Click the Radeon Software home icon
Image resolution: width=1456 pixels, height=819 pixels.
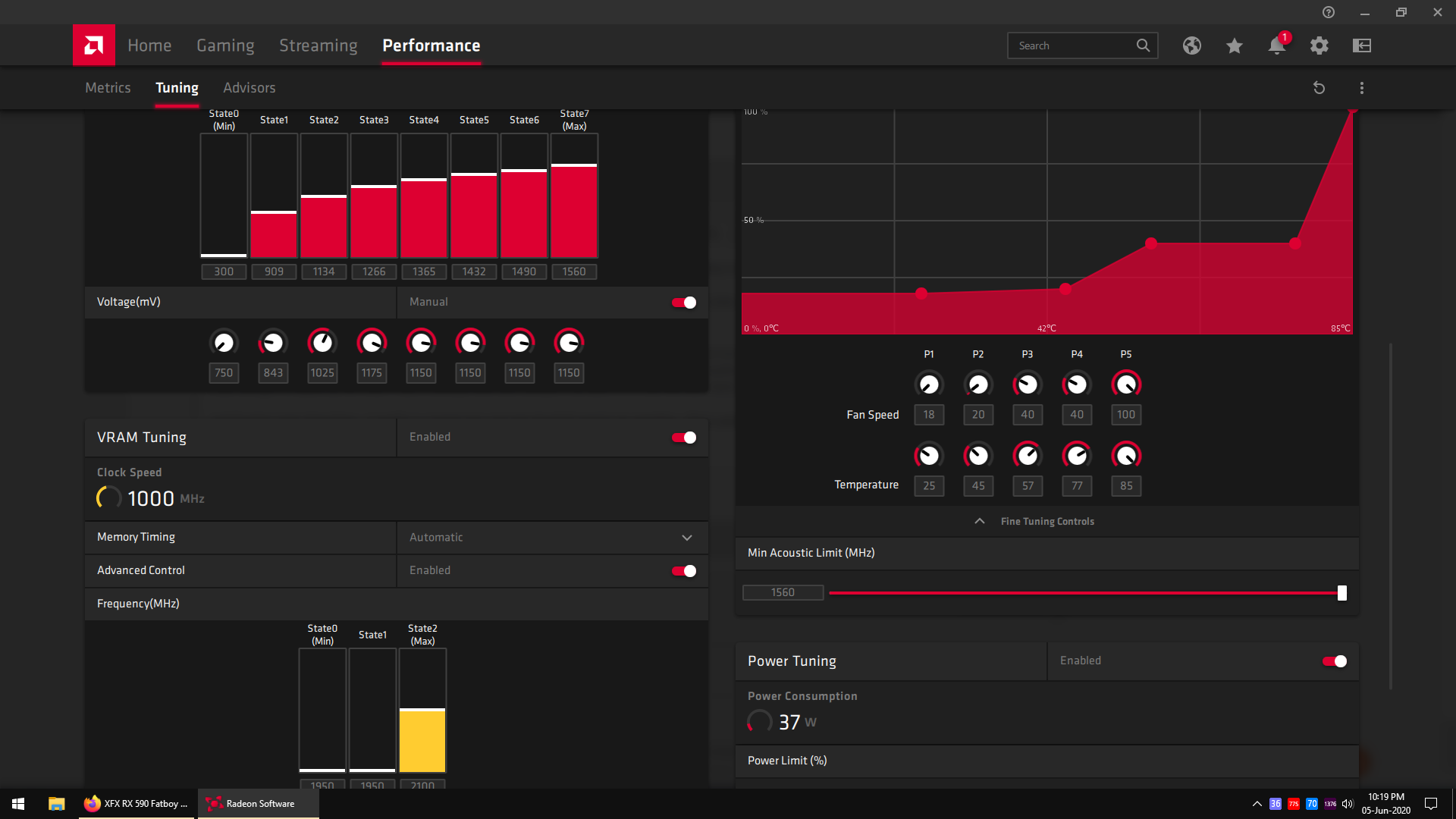(94, 45)
